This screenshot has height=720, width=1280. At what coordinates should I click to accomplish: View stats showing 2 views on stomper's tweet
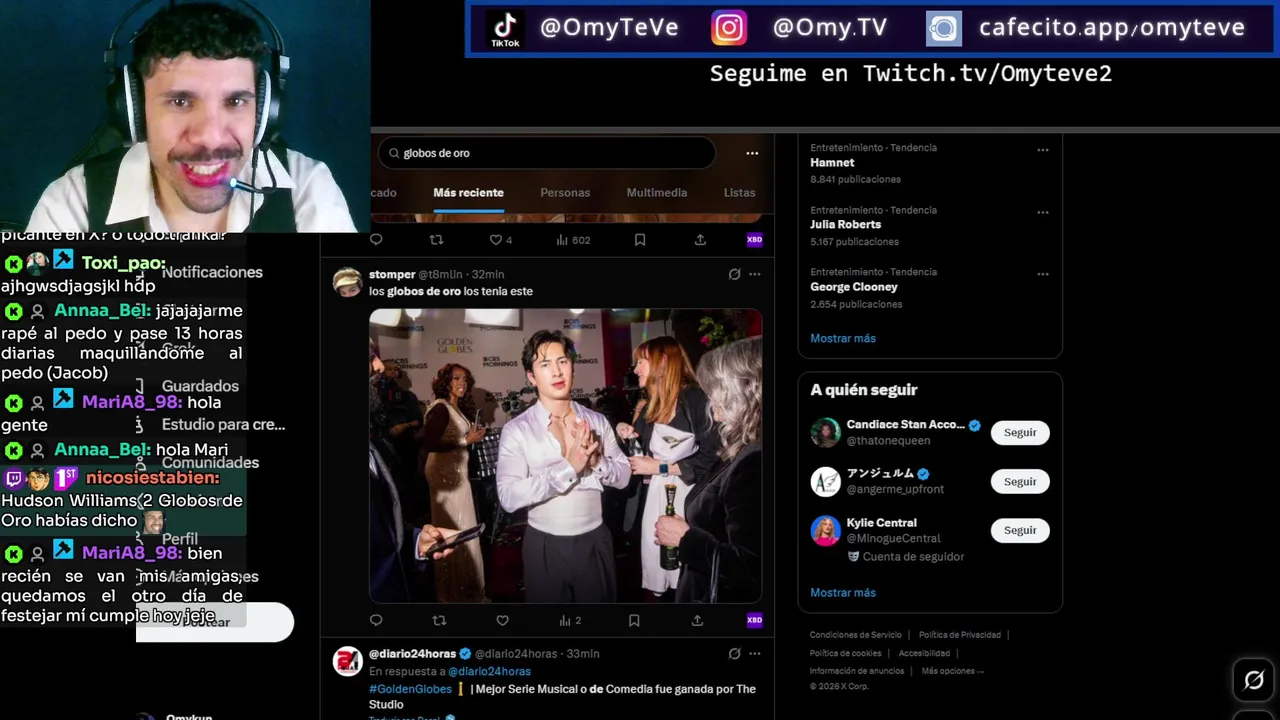(570, 620)
